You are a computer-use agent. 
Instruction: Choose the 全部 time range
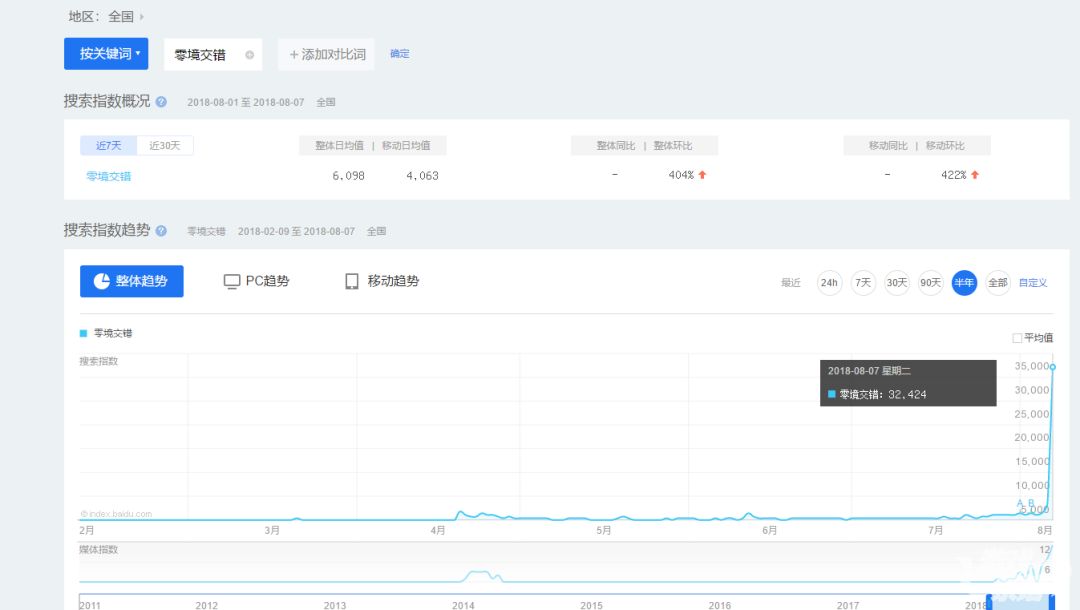[x=998, y=283]
